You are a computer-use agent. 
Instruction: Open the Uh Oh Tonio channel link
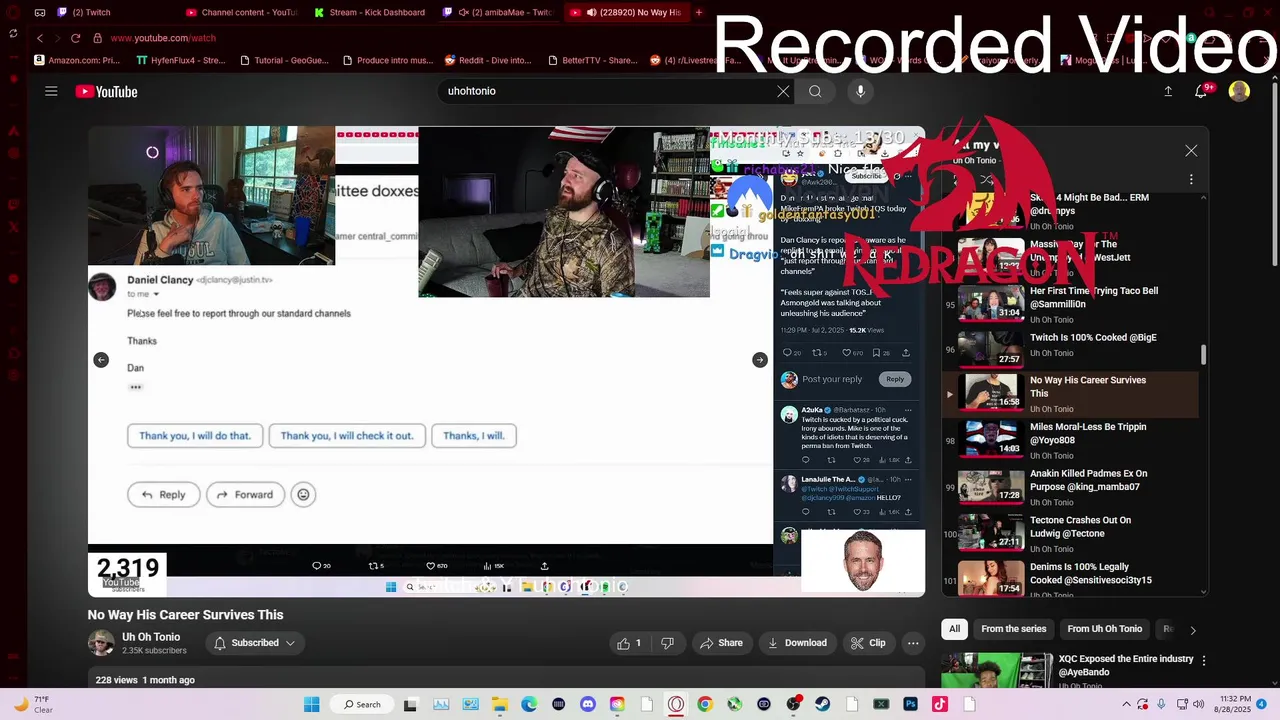(151, 637)
